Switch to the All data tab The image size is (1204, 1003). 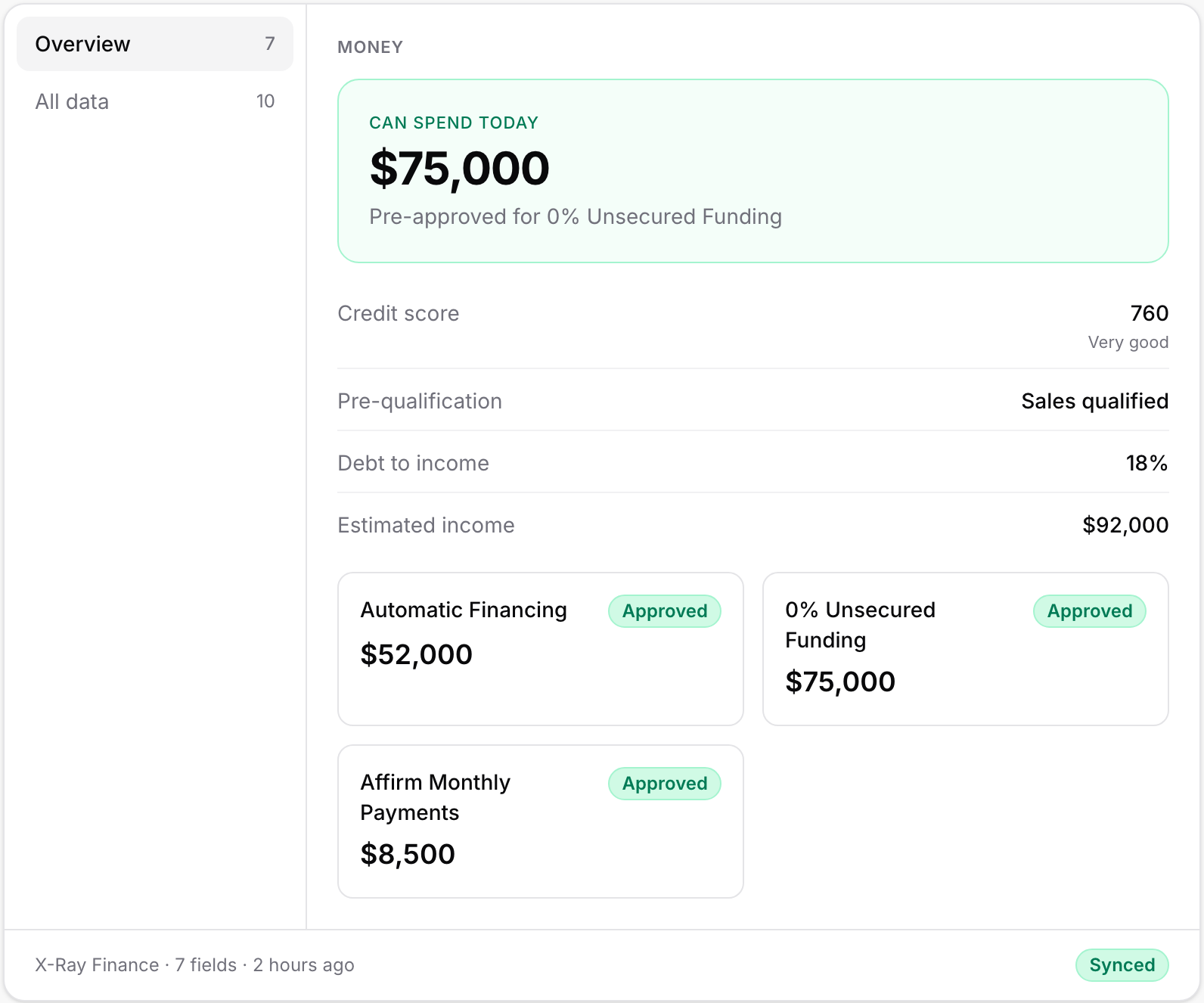coord(155,101)
